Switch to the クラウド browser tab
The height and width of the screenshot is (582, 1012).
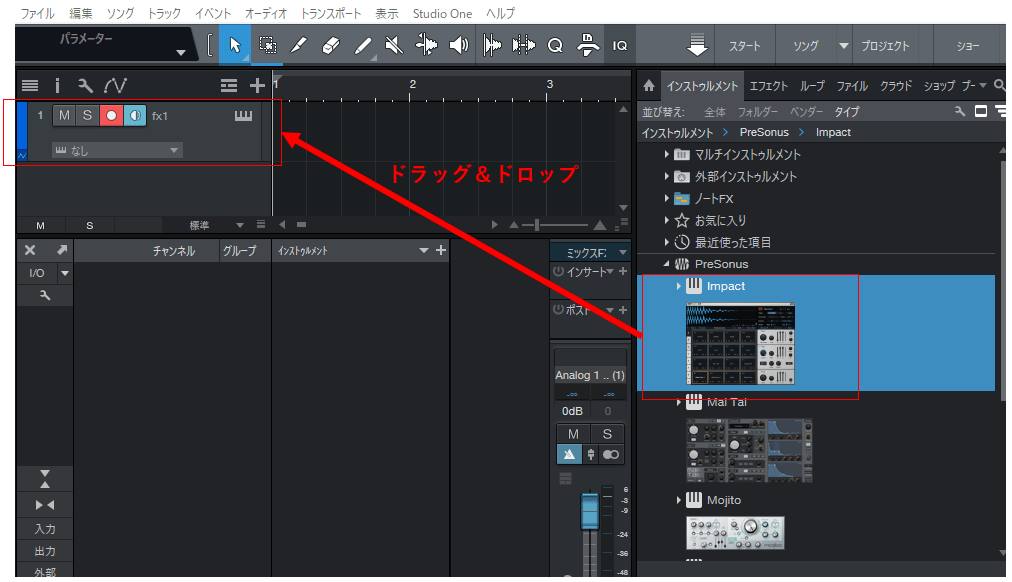point(896,86)
